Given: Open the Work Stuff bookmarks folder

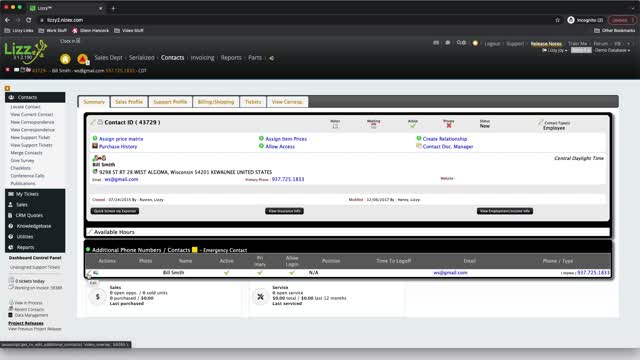Looking at the screenshot, I should coord(53,31).
